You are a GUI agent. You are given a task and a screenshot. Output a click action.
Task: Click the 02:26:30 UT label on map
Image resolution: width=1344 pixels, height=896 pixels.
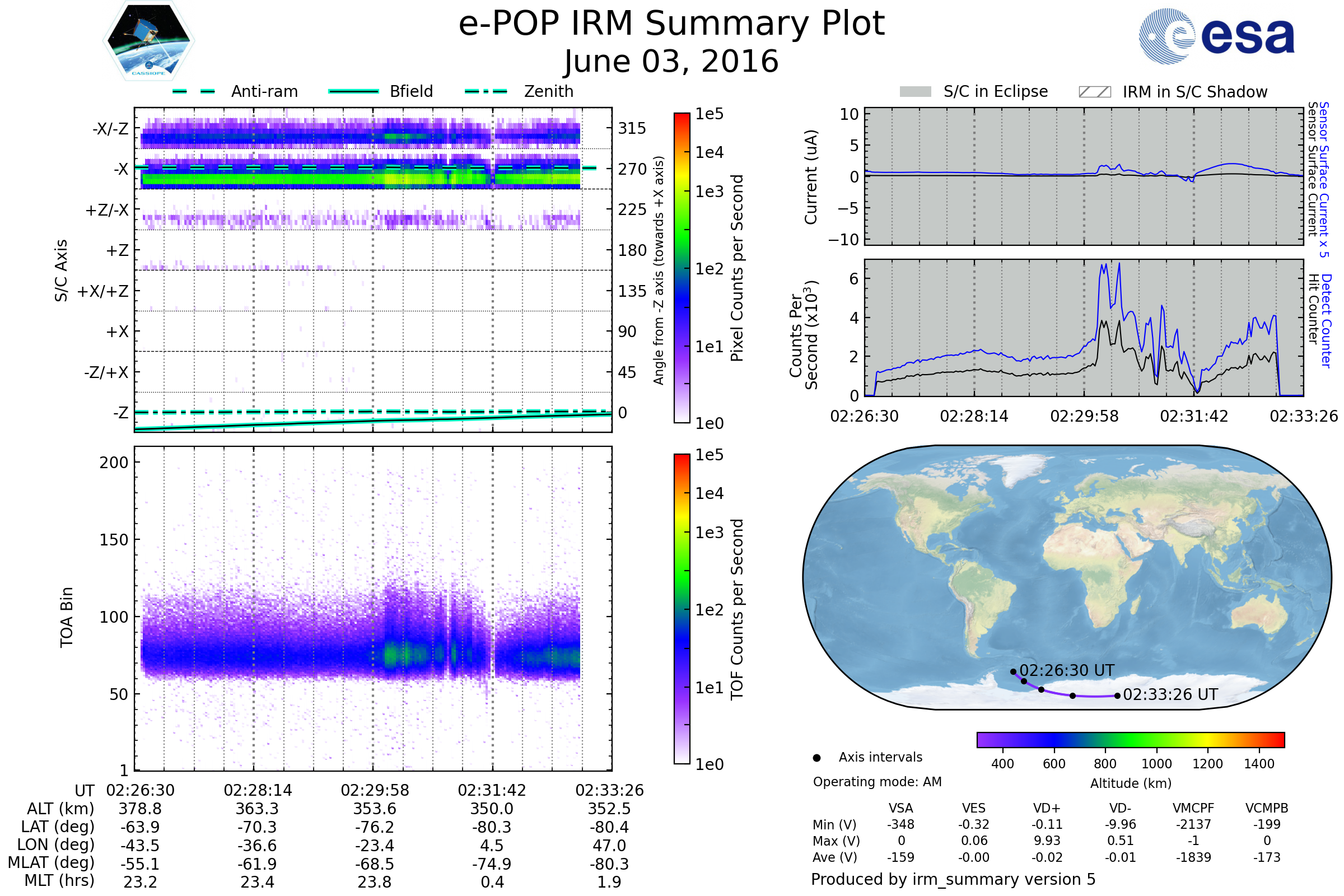(x=1066, y=670)
